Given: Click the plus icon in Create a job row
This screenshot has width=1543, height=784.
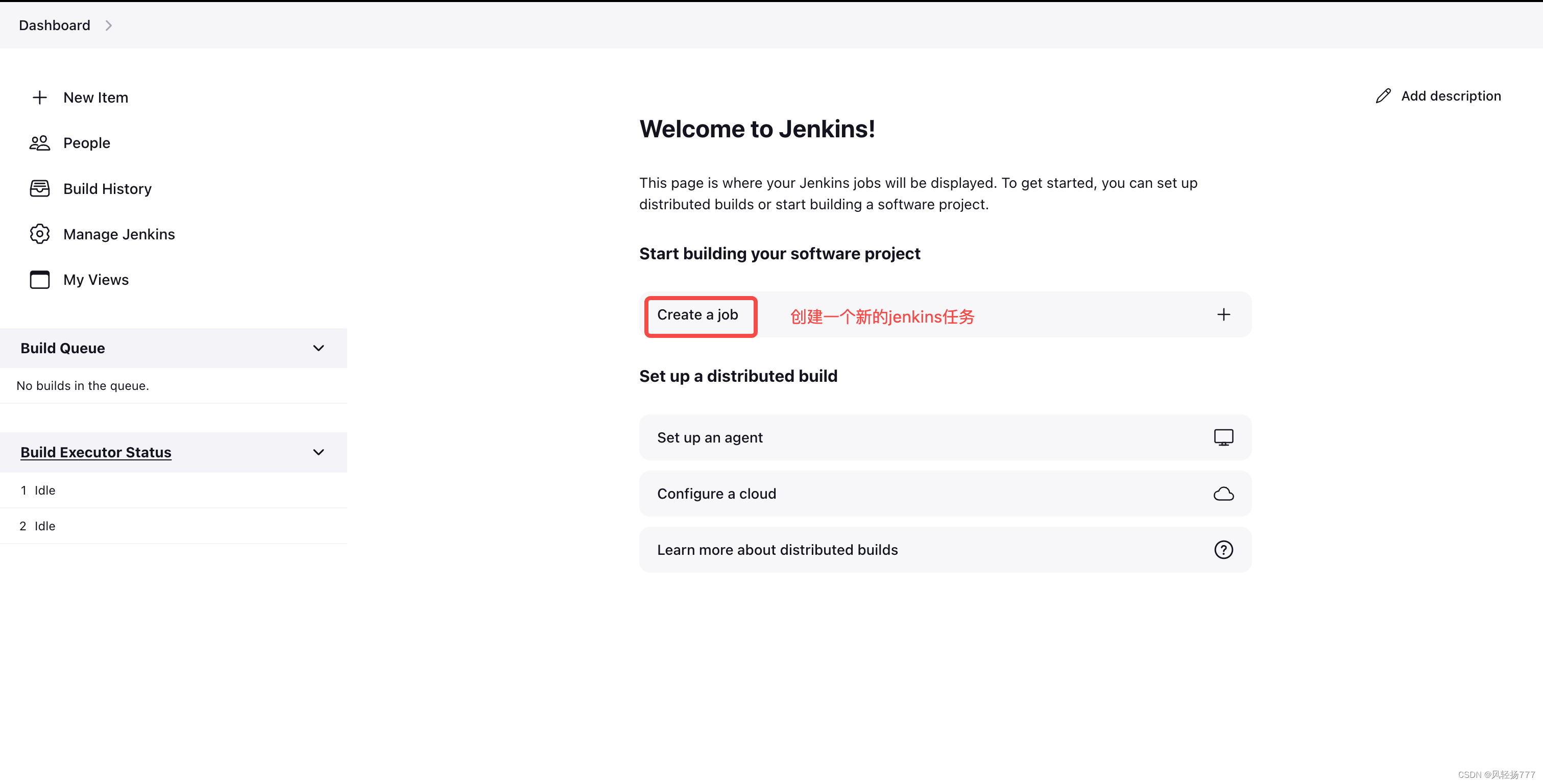Looking at the screenshot, I should coord(1224,314).
